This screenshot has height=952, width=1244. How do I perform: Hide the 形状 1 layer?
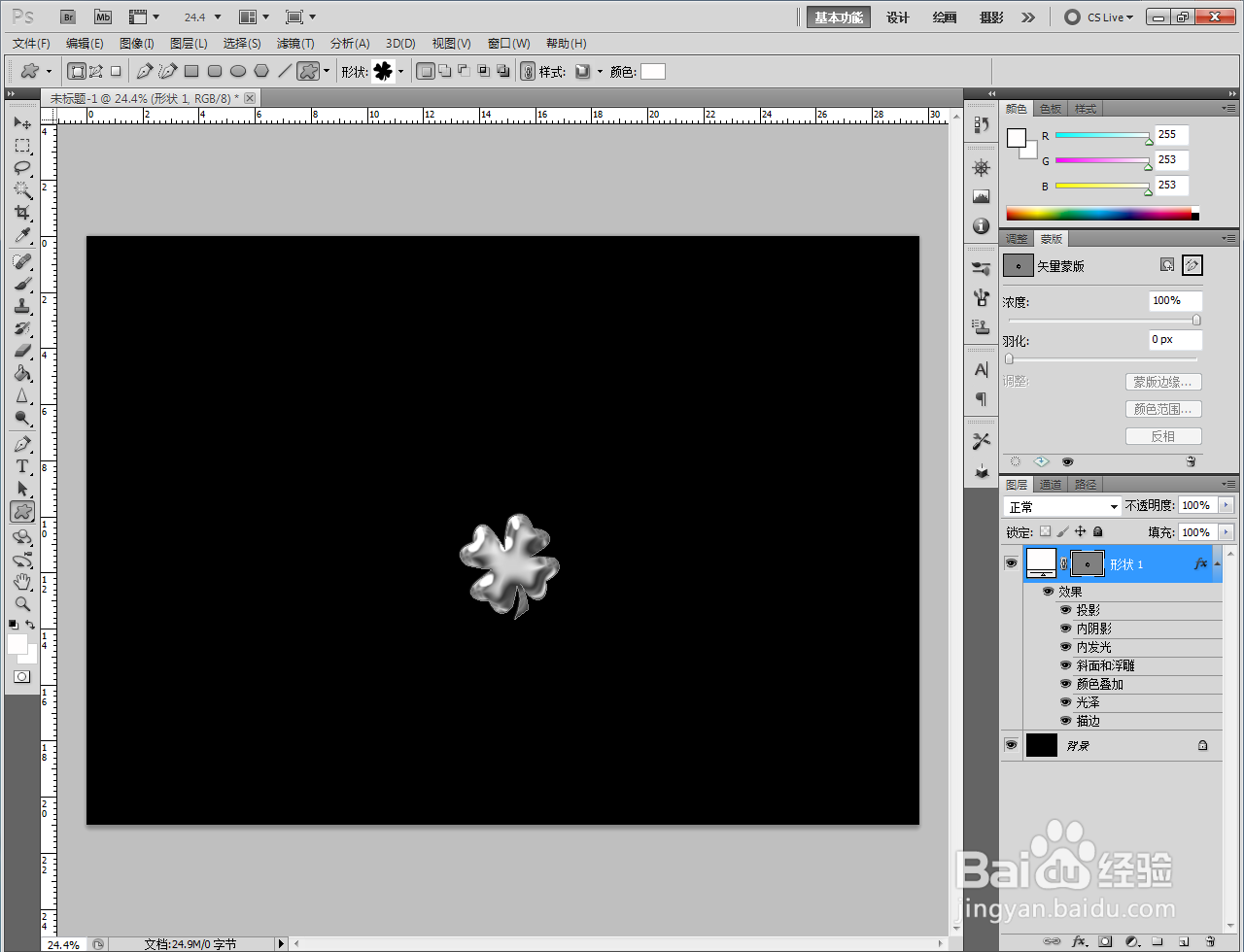click(x=1012, y=563)
